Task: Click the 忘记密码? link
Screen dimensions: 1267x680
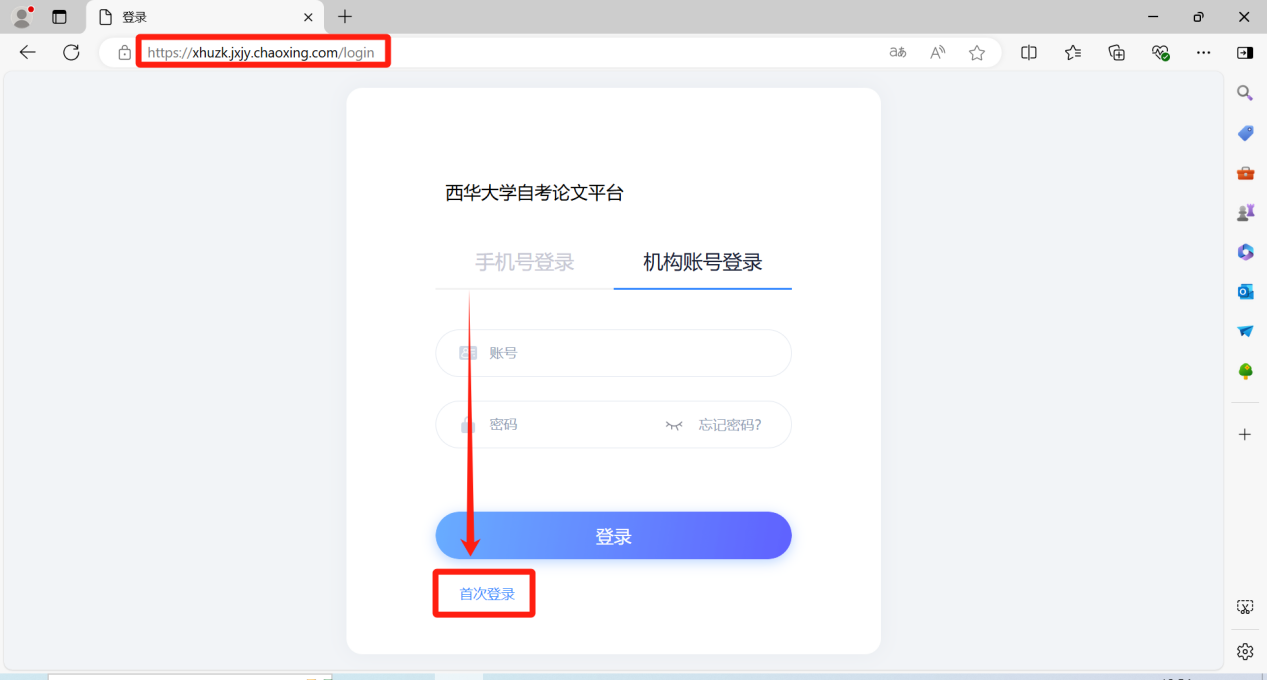Action: click(x=730, y=425)
